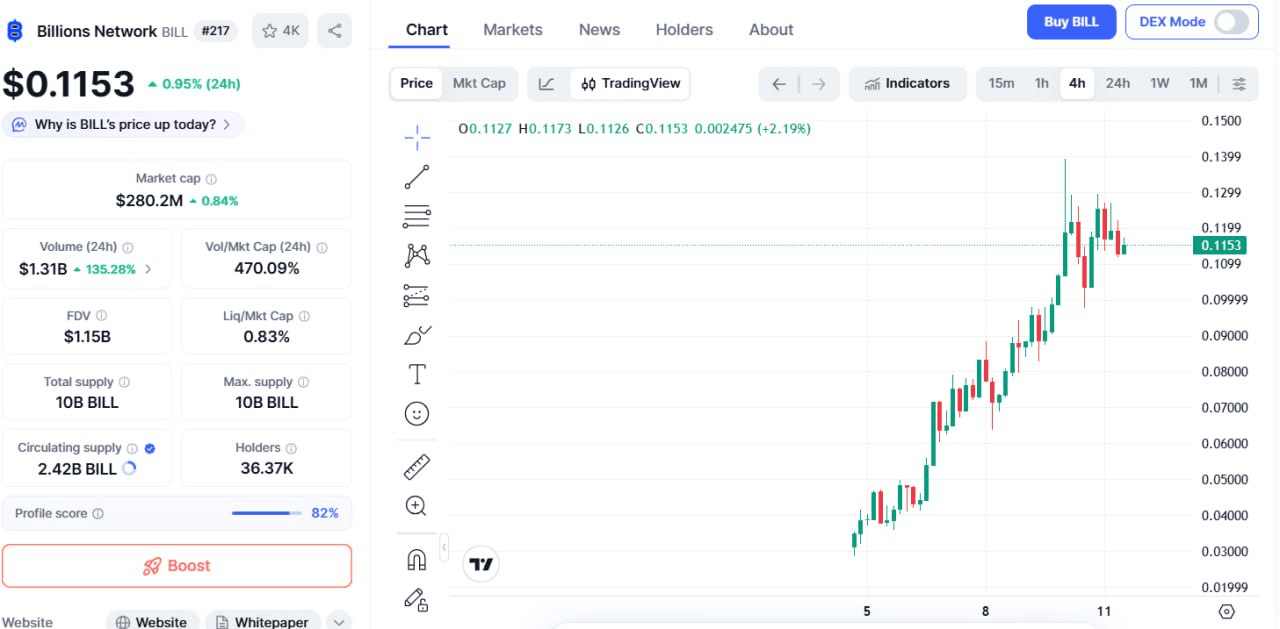Viewport: 1280px width, 629px height.
Task: Click the 0.1153 current price label
Action: pos(1219,246)
